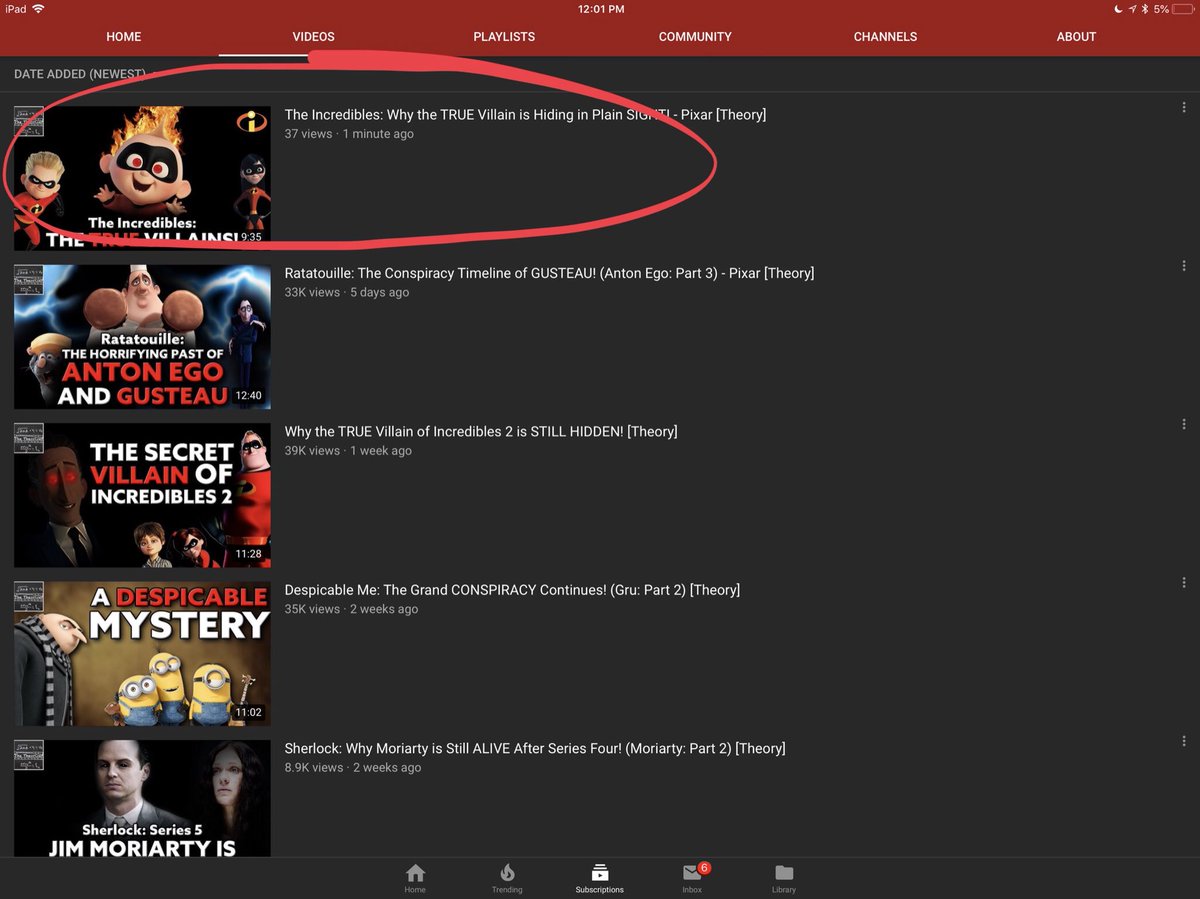Change sorting via DATE ADDED (NEWEST)
1200x899 pixels.
(79, 75)
